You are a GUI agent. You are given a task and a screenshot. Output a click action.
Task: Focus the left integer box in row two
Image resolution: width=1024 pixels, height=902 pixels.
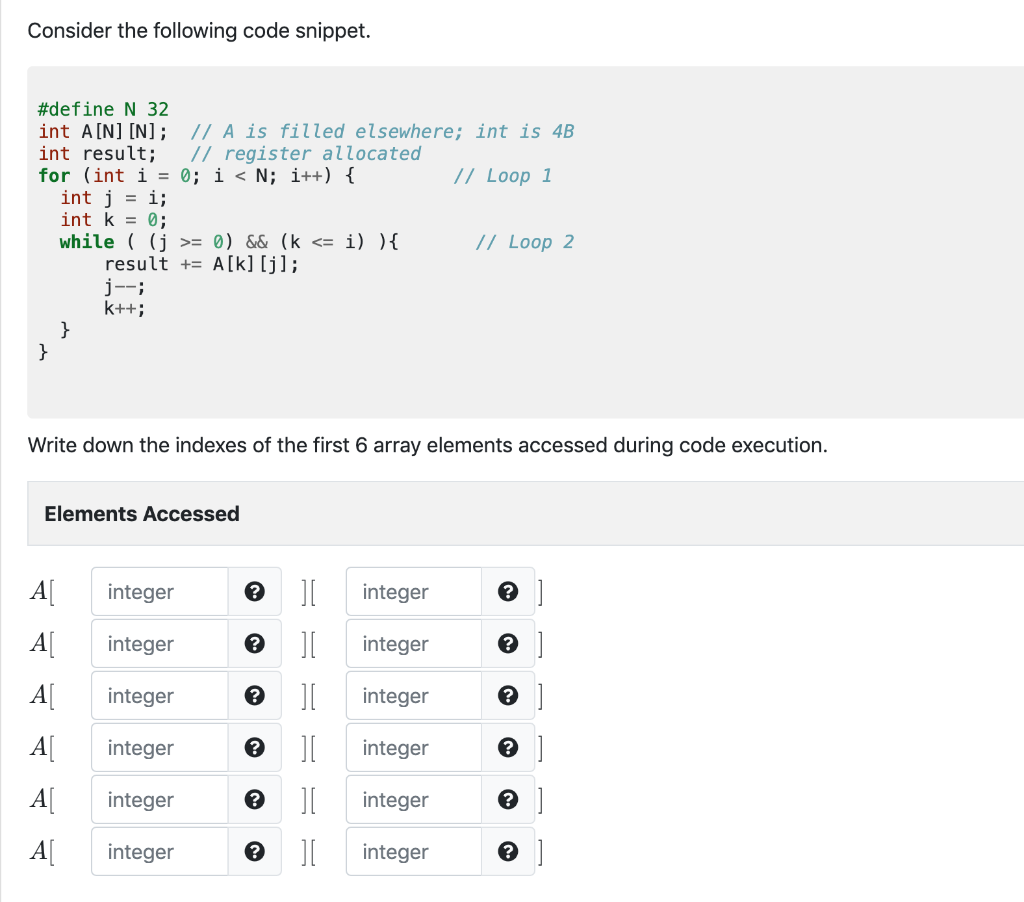158,643
